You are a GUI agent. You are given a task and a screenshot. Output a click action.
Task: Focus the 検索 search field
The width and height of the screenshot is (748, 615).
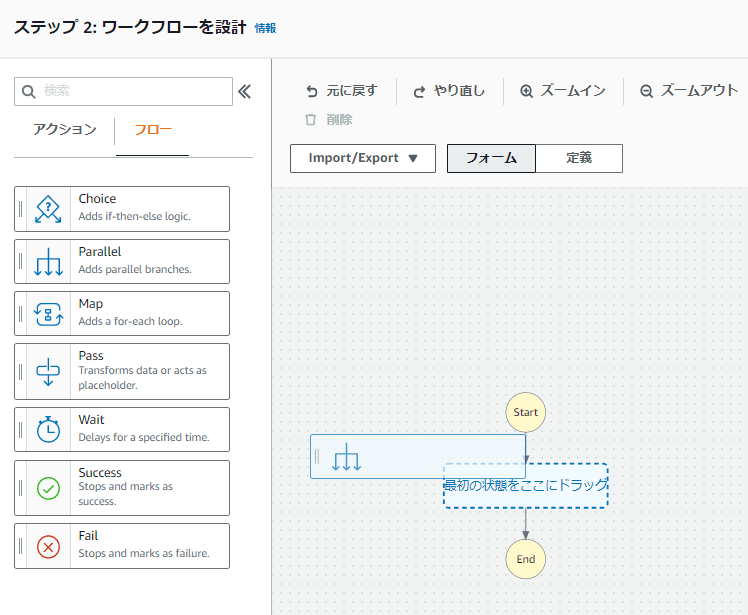coord(124,92)
